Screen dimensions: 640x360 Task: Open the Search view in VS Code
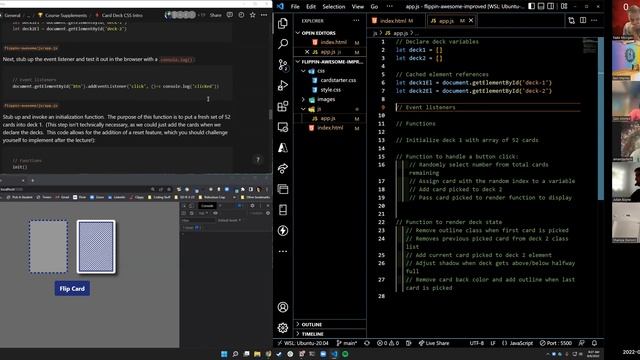pyautogui.click(x=283, y=44)
